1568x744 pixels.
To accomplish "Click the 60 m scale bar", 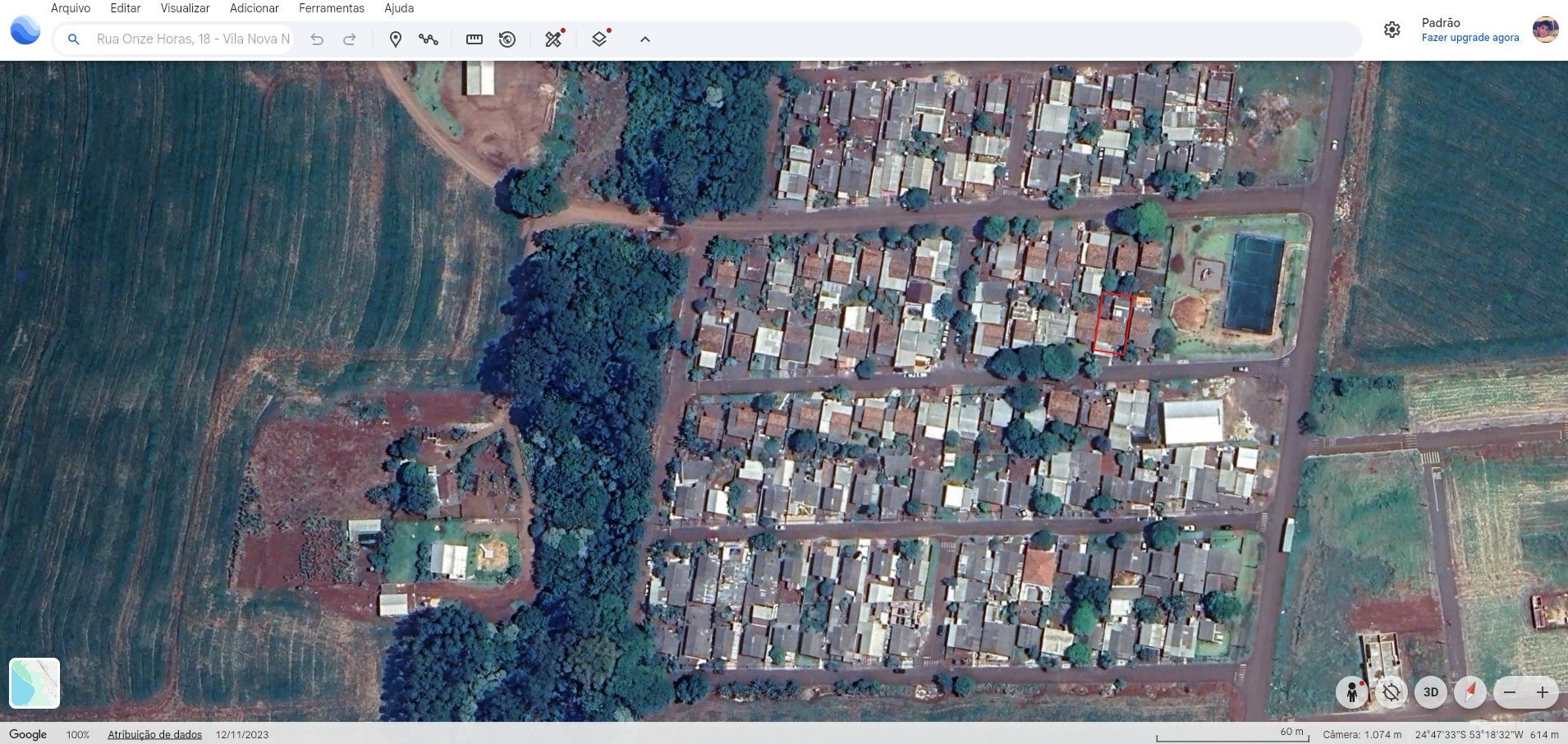I will click(x=1233, y=734).
